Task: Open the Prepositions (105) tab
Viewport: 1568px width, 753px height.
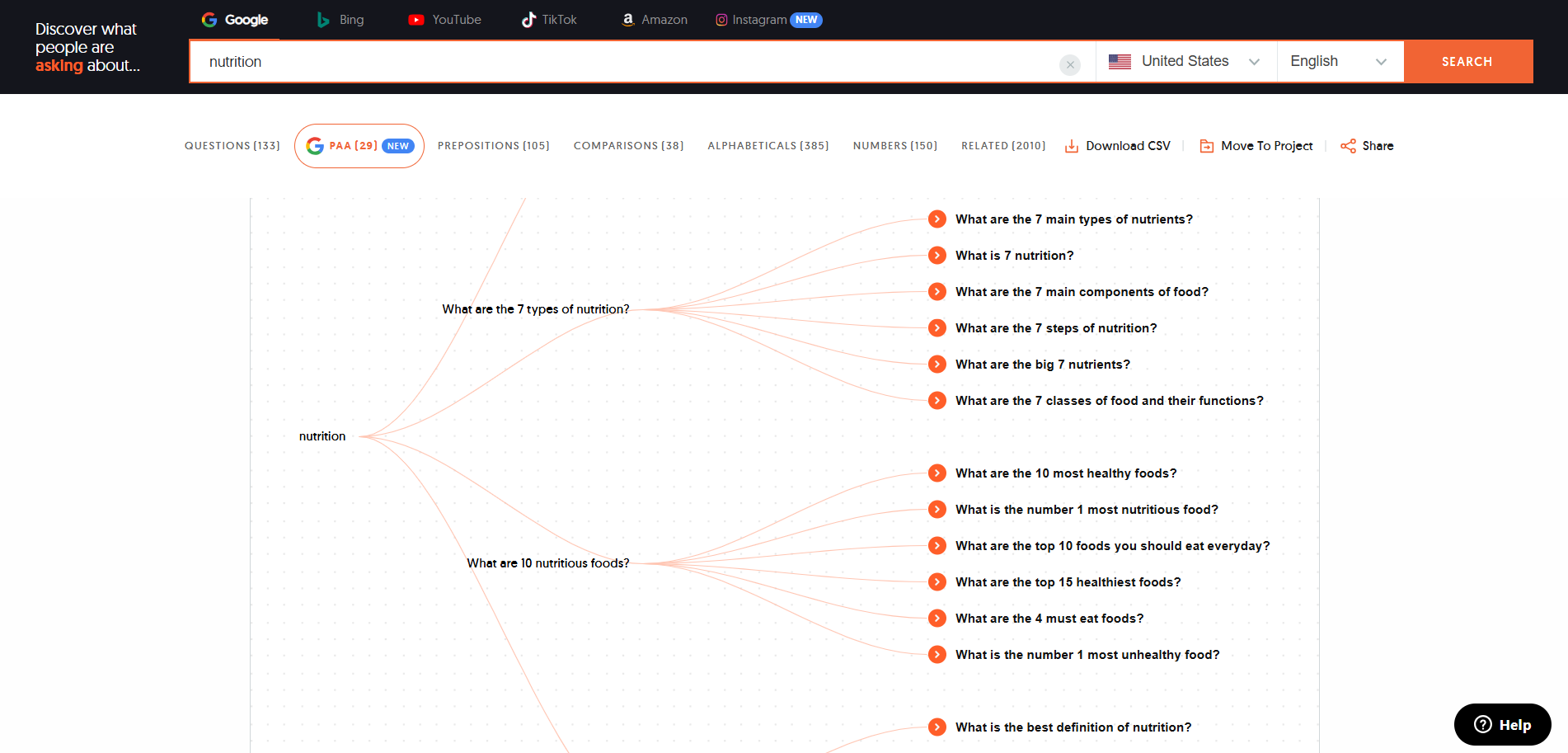Action: pyautogui.click(x=494, y=146)
